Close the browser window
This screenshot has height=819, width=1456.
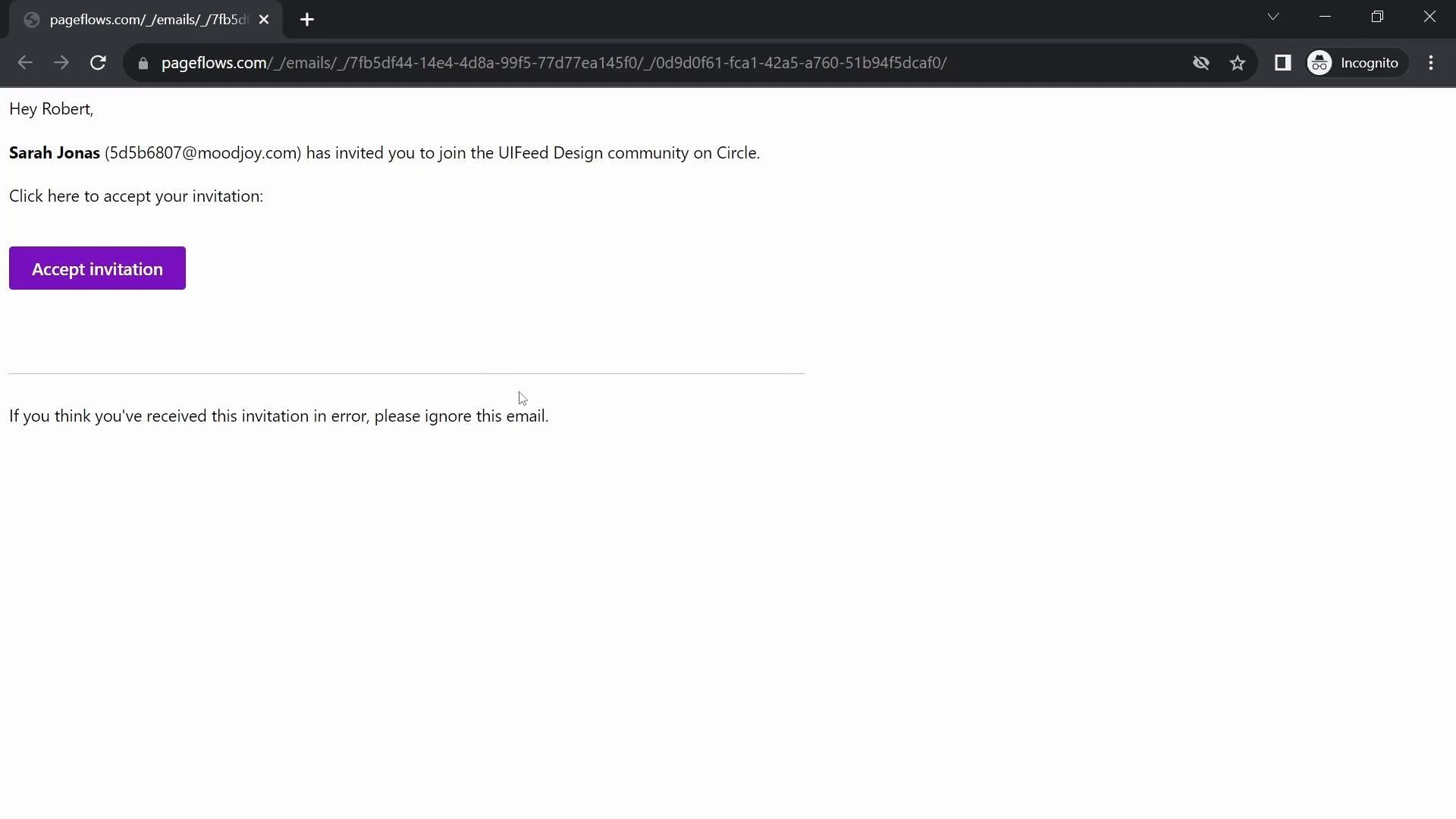point(1429,17)
